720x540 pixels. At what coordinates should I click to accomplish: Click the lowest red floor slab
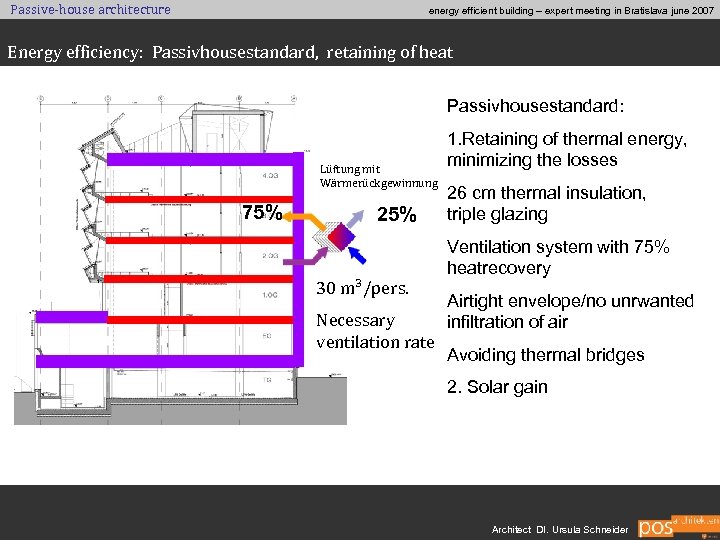200,320
